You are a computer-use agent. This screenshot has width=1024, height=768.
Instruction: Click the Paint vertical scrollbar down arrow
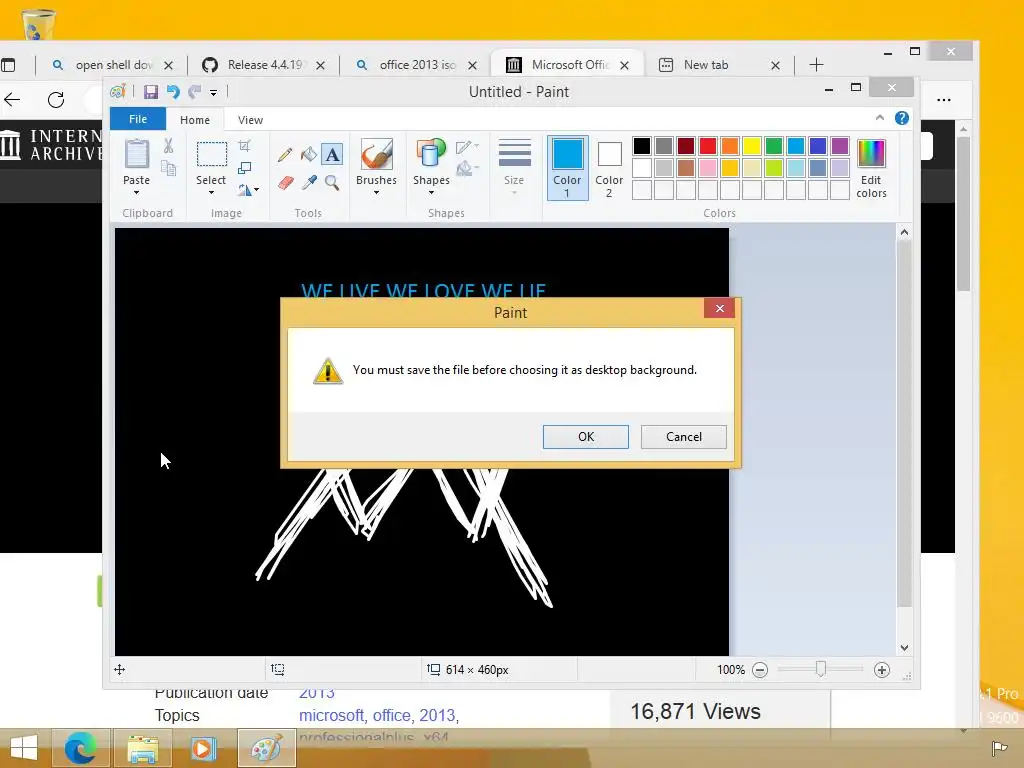pyautogui.click(x=904, y=648)
